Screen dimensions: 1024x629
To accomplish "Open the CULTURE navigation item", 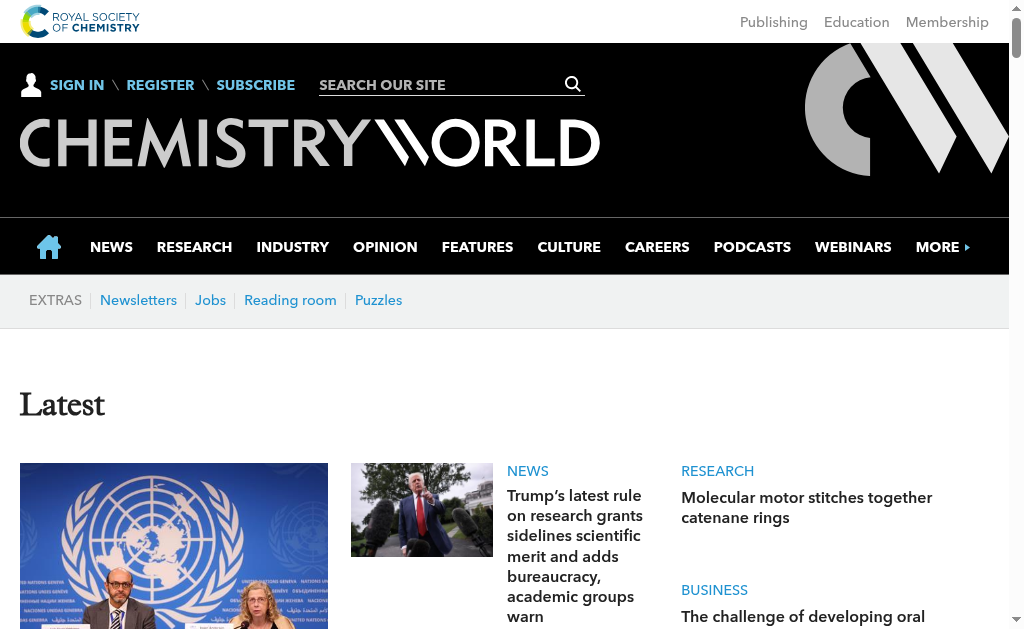I will coord(569,247).
